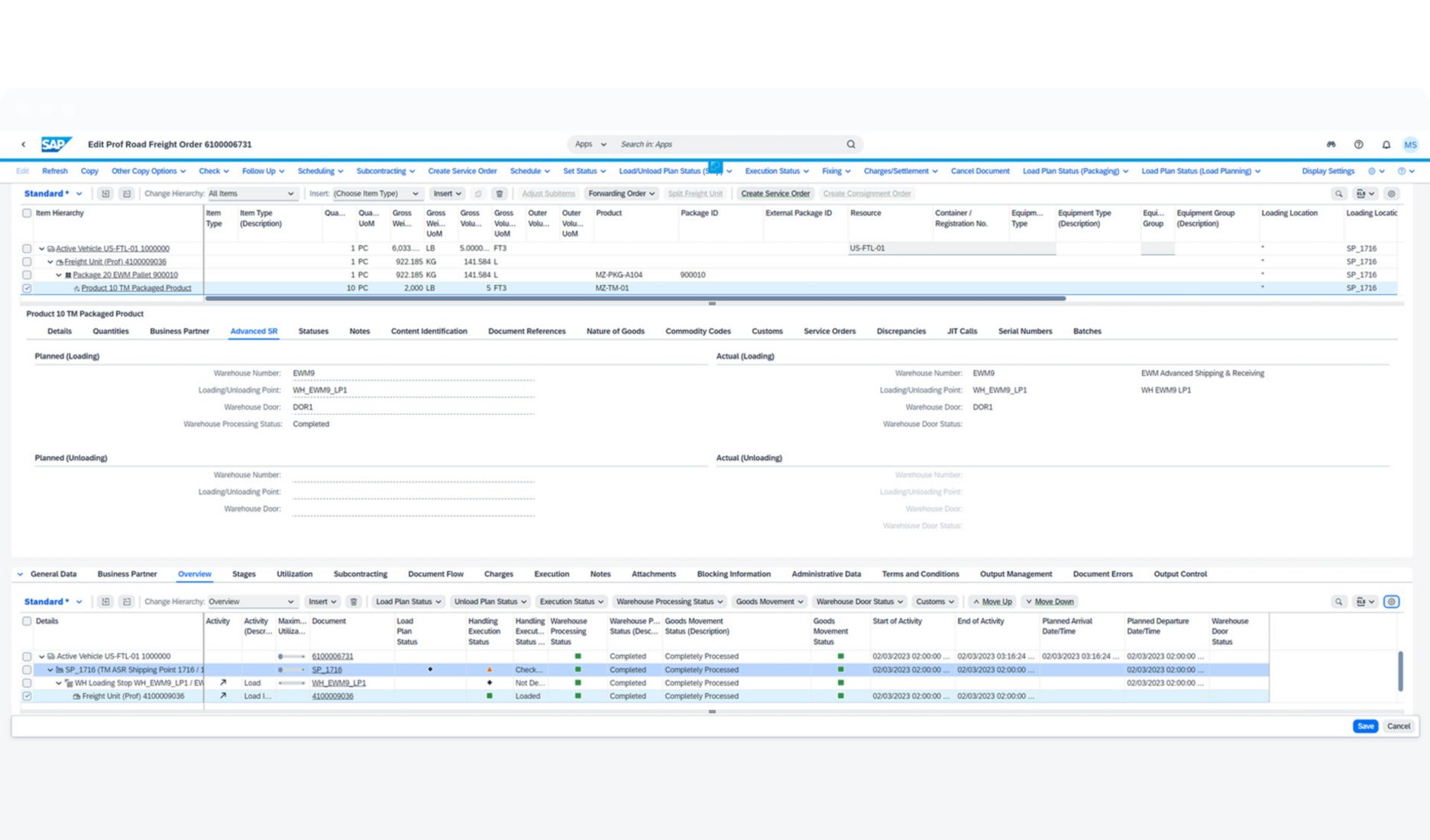This screenshot has height=840, width=1430.
Task: Click the SAP logo home icon
Action: 56,144
